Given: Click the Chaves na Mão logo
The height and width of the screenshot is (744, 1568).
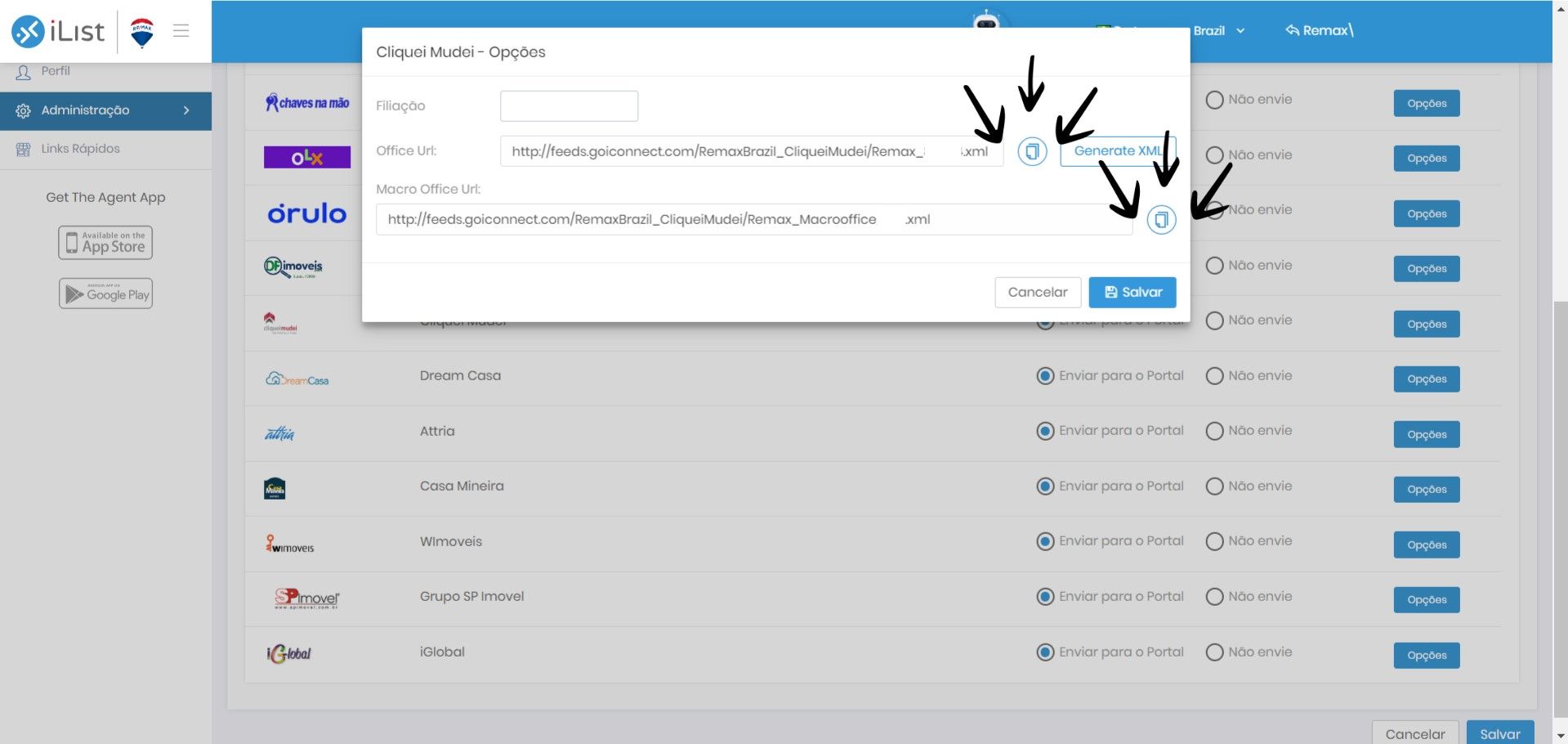Looking at the screenshot, I should tap(307, 103).
